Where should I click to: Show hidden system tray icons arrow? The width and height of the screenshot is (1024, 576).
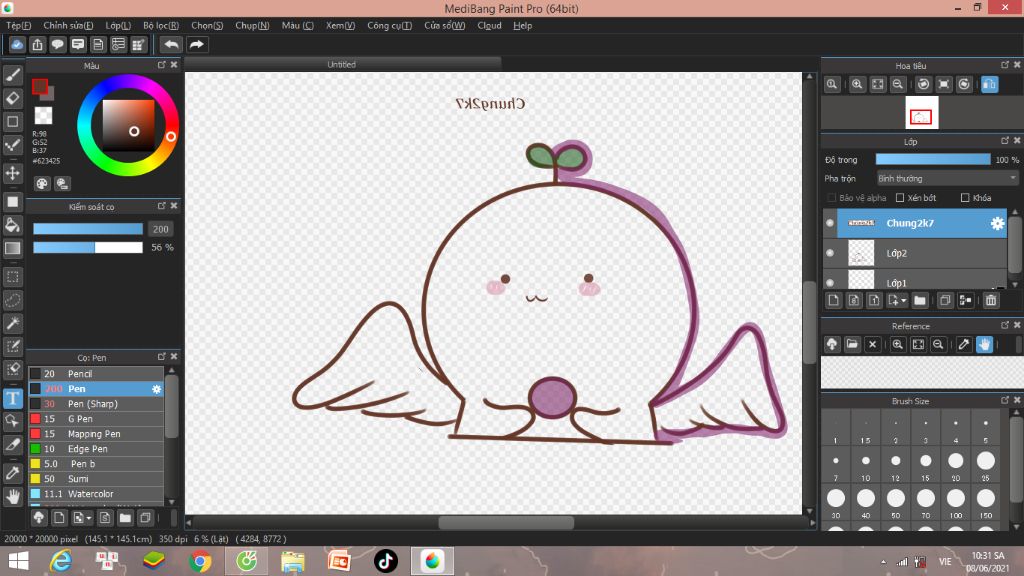tap(884, 562)
